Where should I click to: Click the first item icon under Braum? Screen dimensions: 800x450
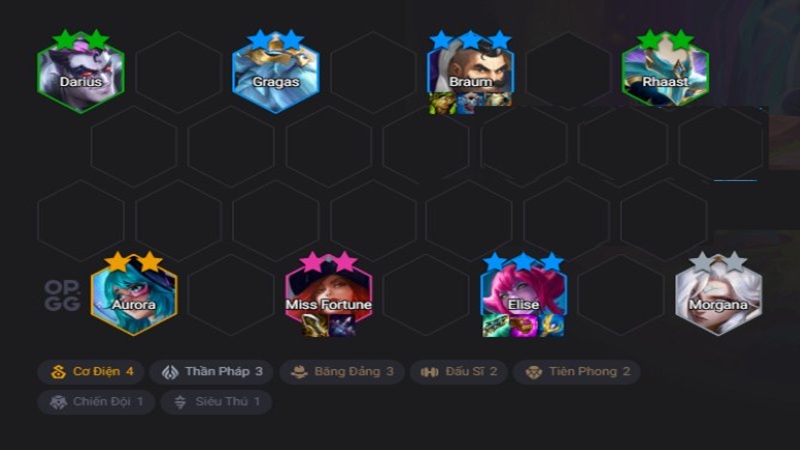coord(442,103)
